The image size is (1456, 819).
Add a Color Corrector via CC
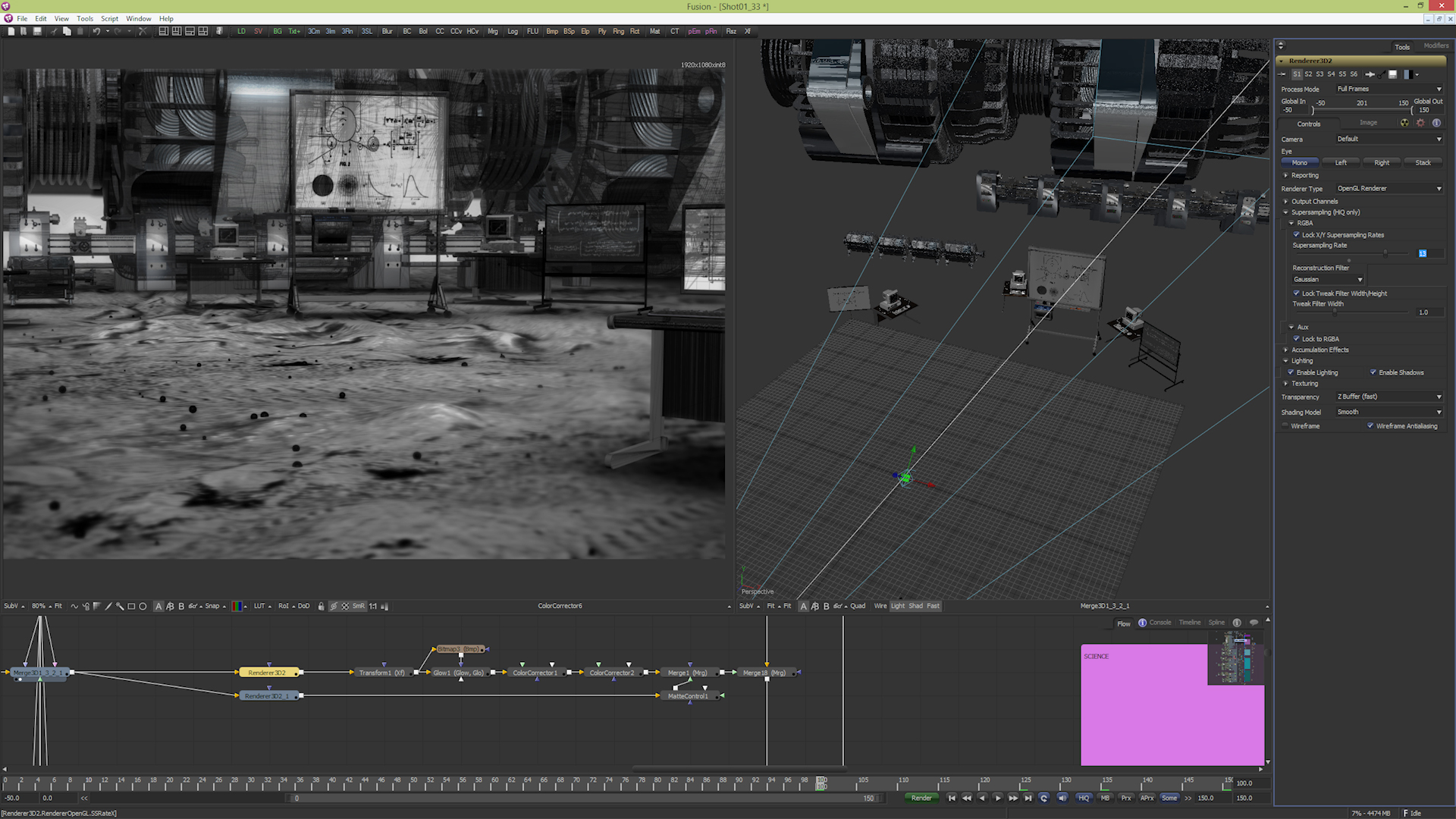click(439, 31)
